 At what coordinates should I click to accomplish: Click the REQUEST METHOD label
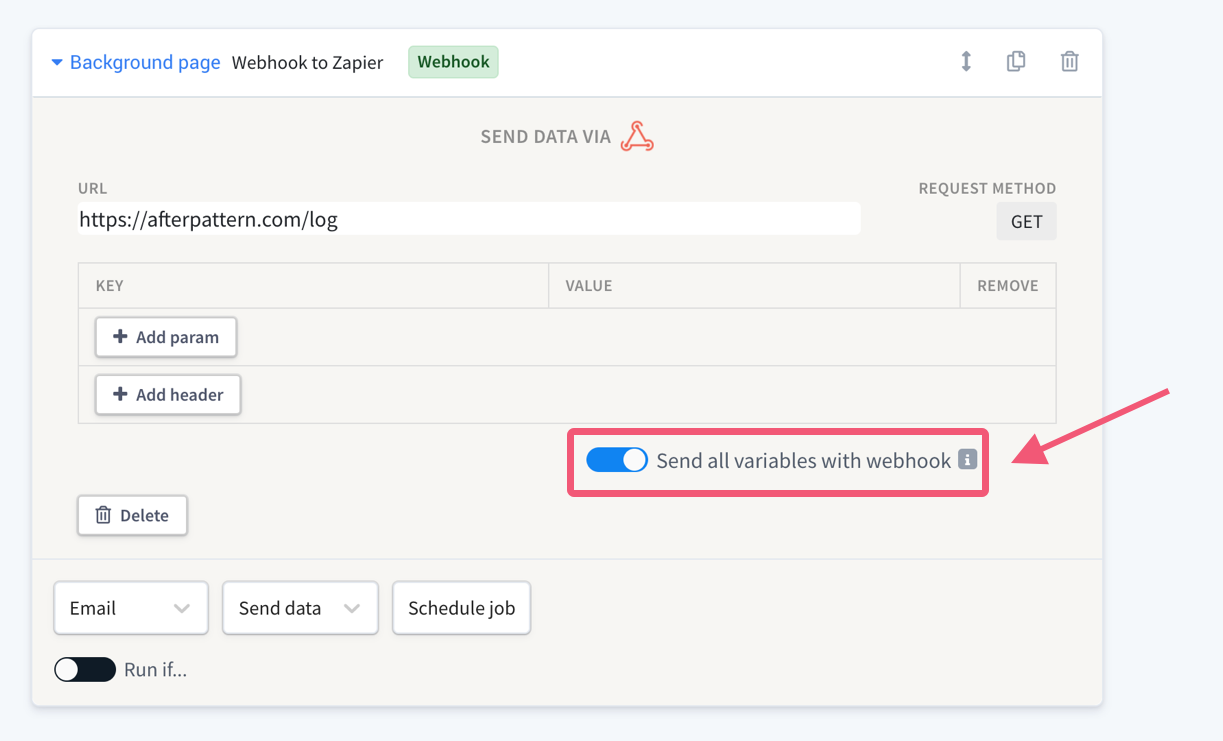(987, 188)
